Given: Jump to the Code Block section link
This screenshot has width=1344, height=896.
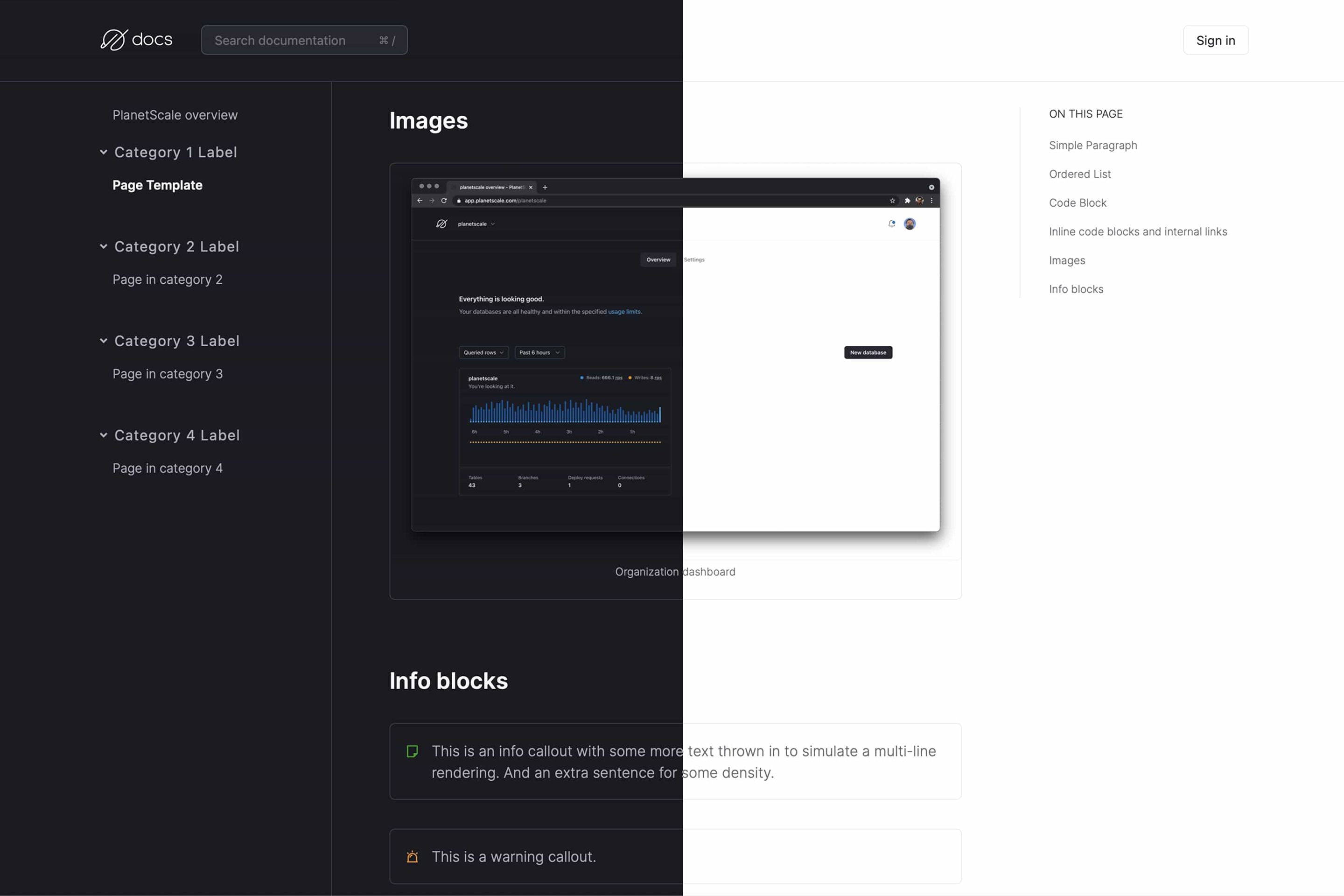Looking at the screenshot, I should [1077, 203].
